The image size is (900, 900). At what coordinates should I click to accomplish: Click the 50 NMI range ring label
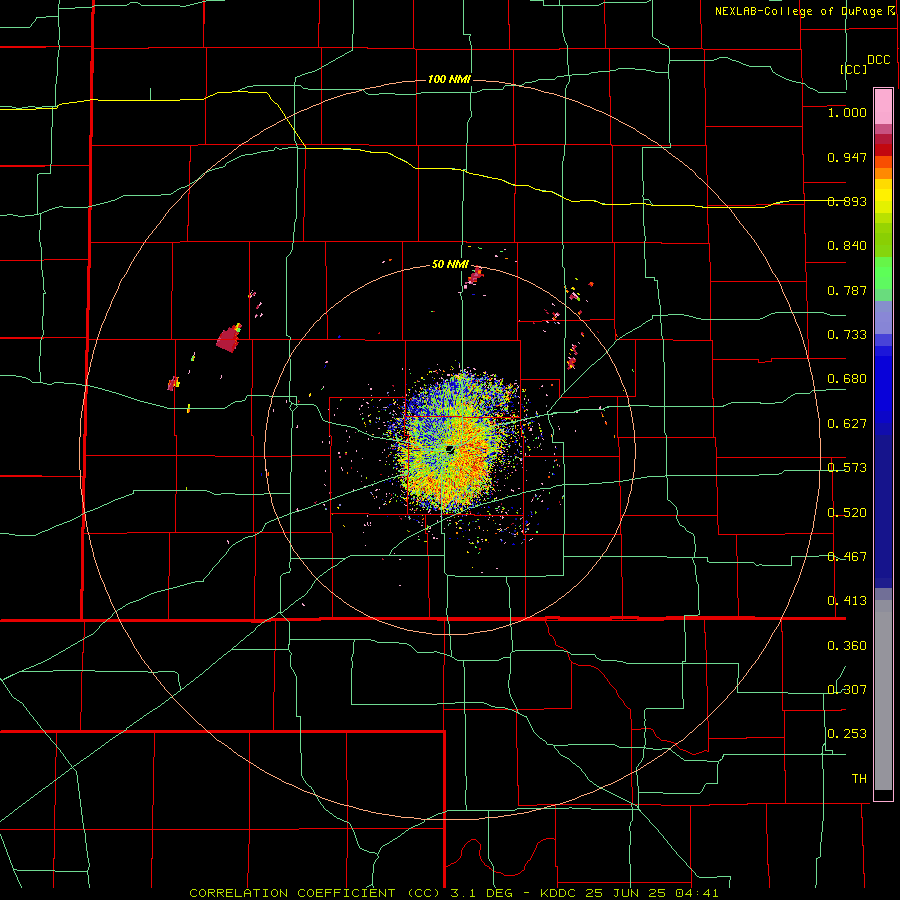450,265
